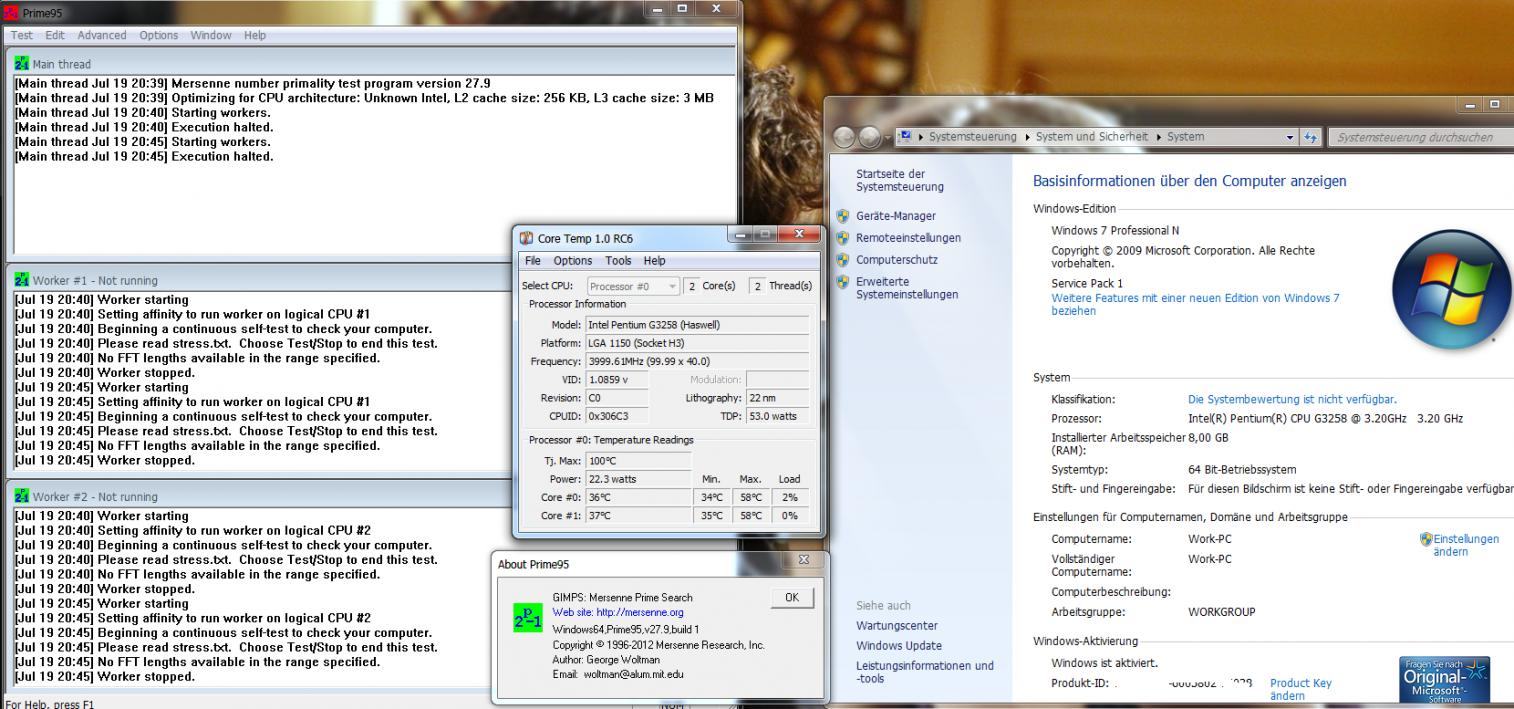Click the Systemsteuerung durchsuchen search field

[x=1420, y=138]
